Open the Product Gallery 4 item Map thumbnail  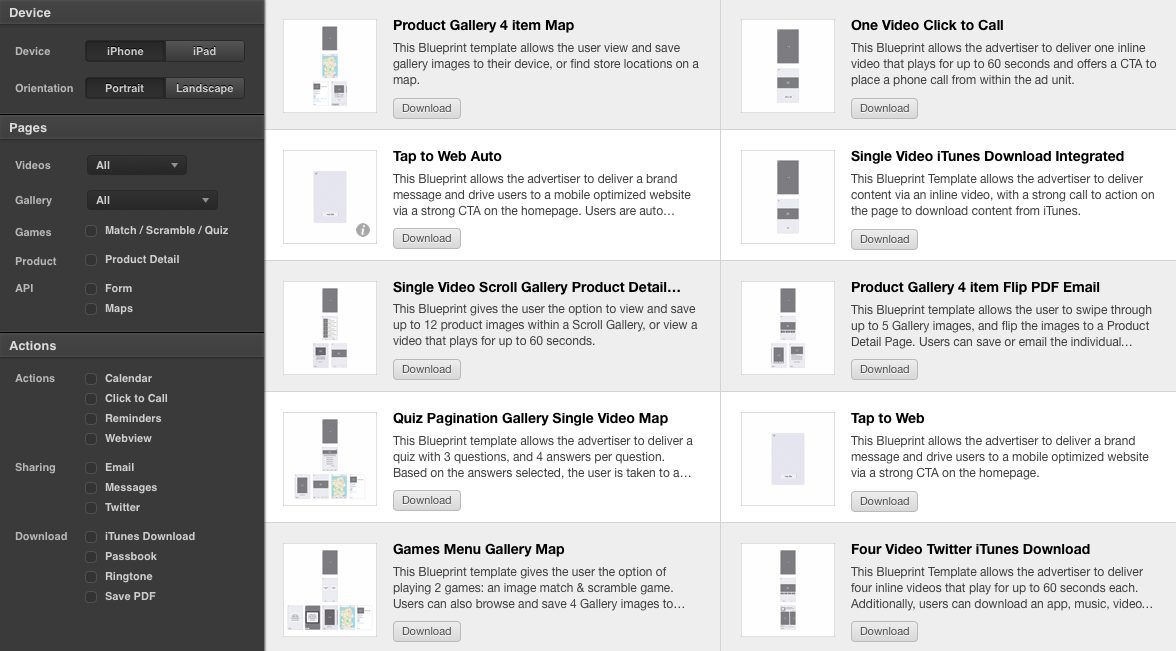pyautogui.click(x=330, y=66)
